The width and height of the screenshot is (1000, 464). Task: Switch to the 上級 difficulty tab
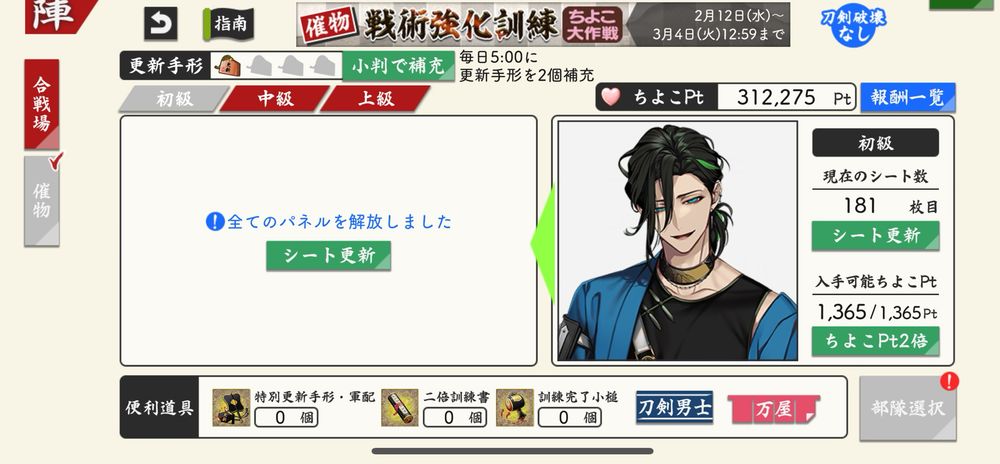[x=376, y=99]
